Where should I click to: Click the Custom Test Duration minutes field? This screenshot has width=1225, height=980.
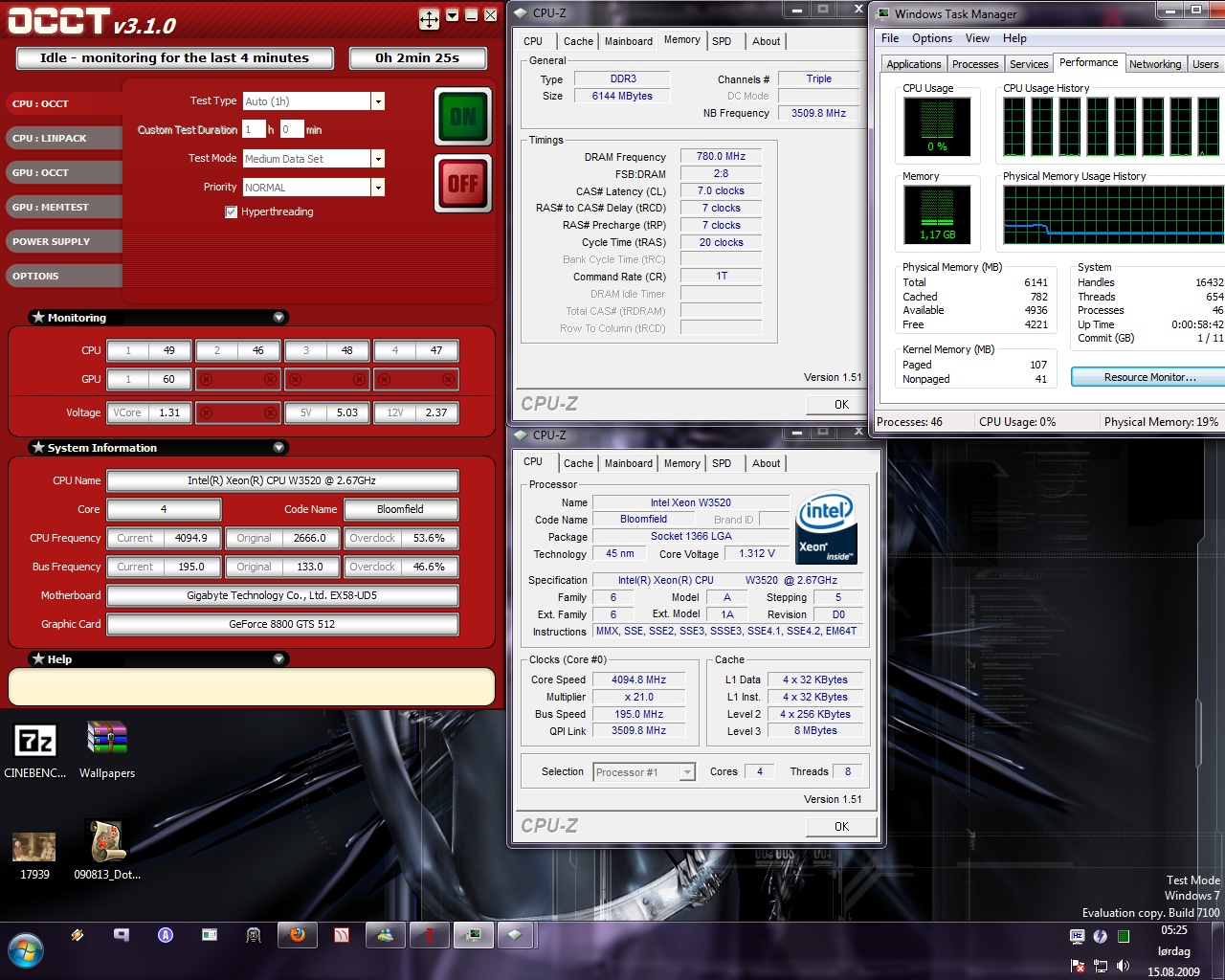pos(292,129)
